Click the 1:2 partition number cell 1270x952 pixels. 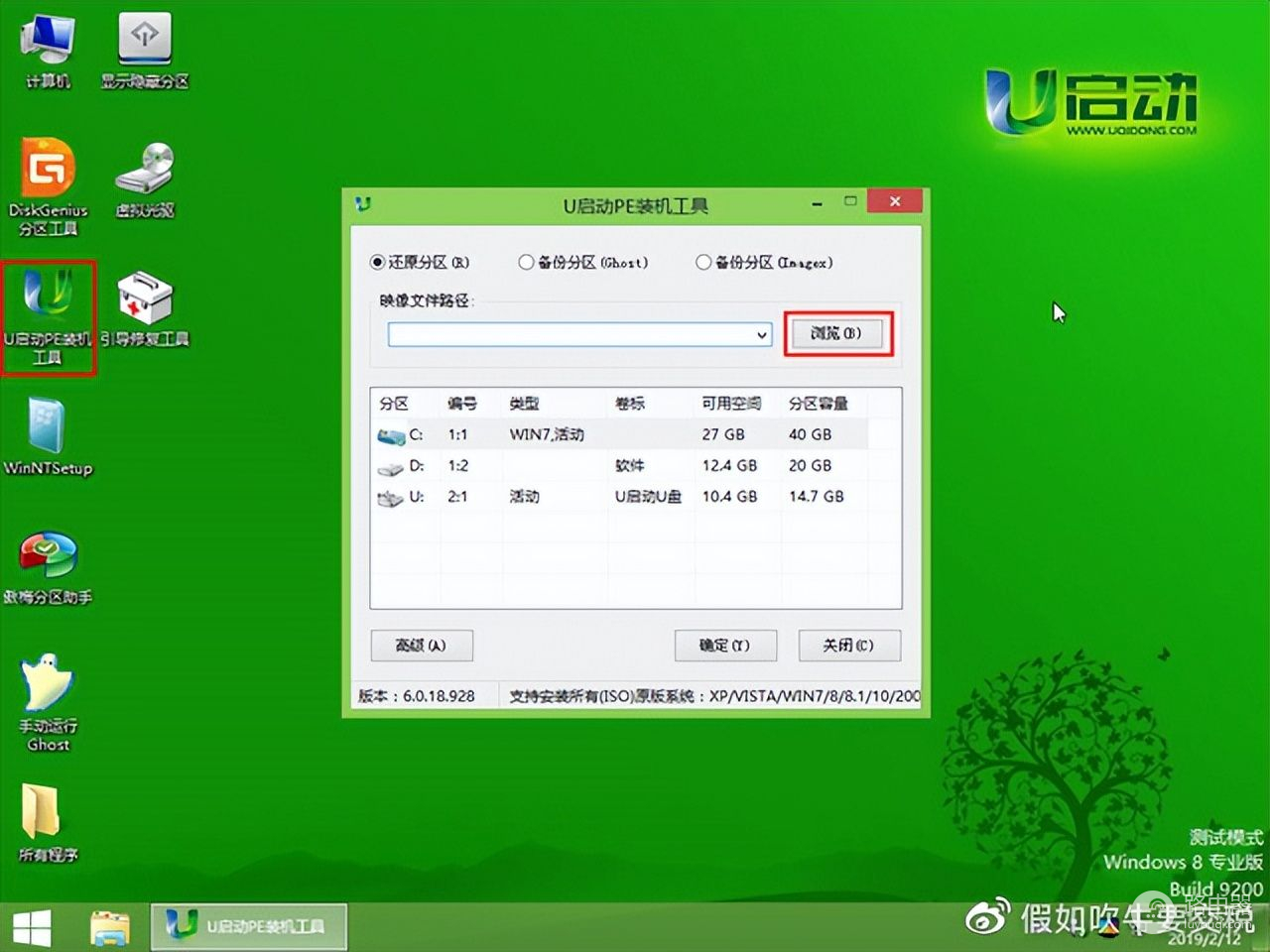(x=457, y=465)
